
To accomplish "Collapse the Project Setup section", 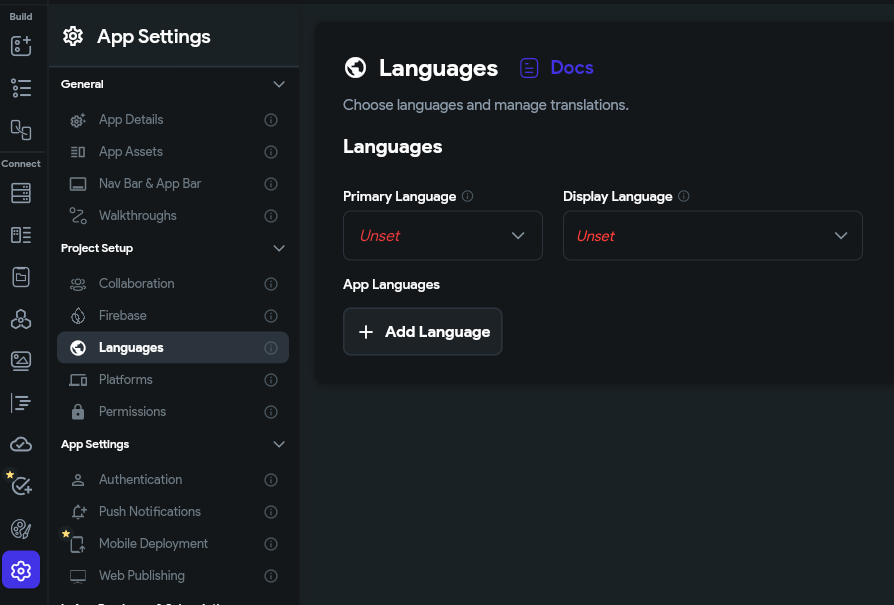I will tap(279, 248).
